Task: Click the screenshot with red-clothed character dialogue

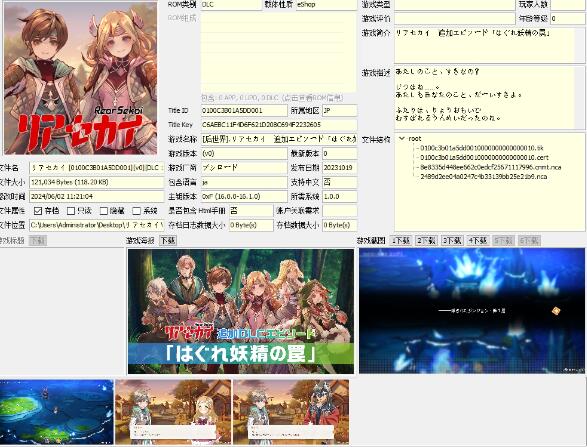Action: click(291, 412)
